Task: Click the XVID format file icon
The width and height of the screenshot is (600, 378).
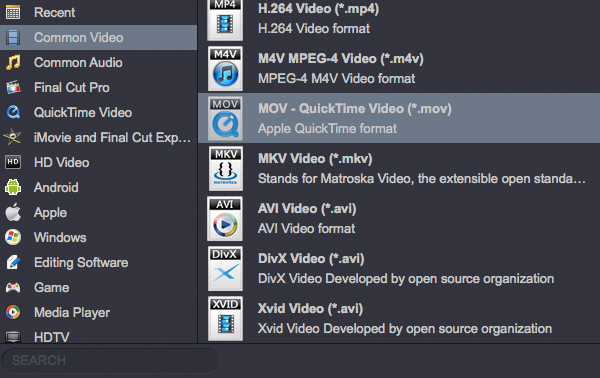Action: [x=225, y=319]
